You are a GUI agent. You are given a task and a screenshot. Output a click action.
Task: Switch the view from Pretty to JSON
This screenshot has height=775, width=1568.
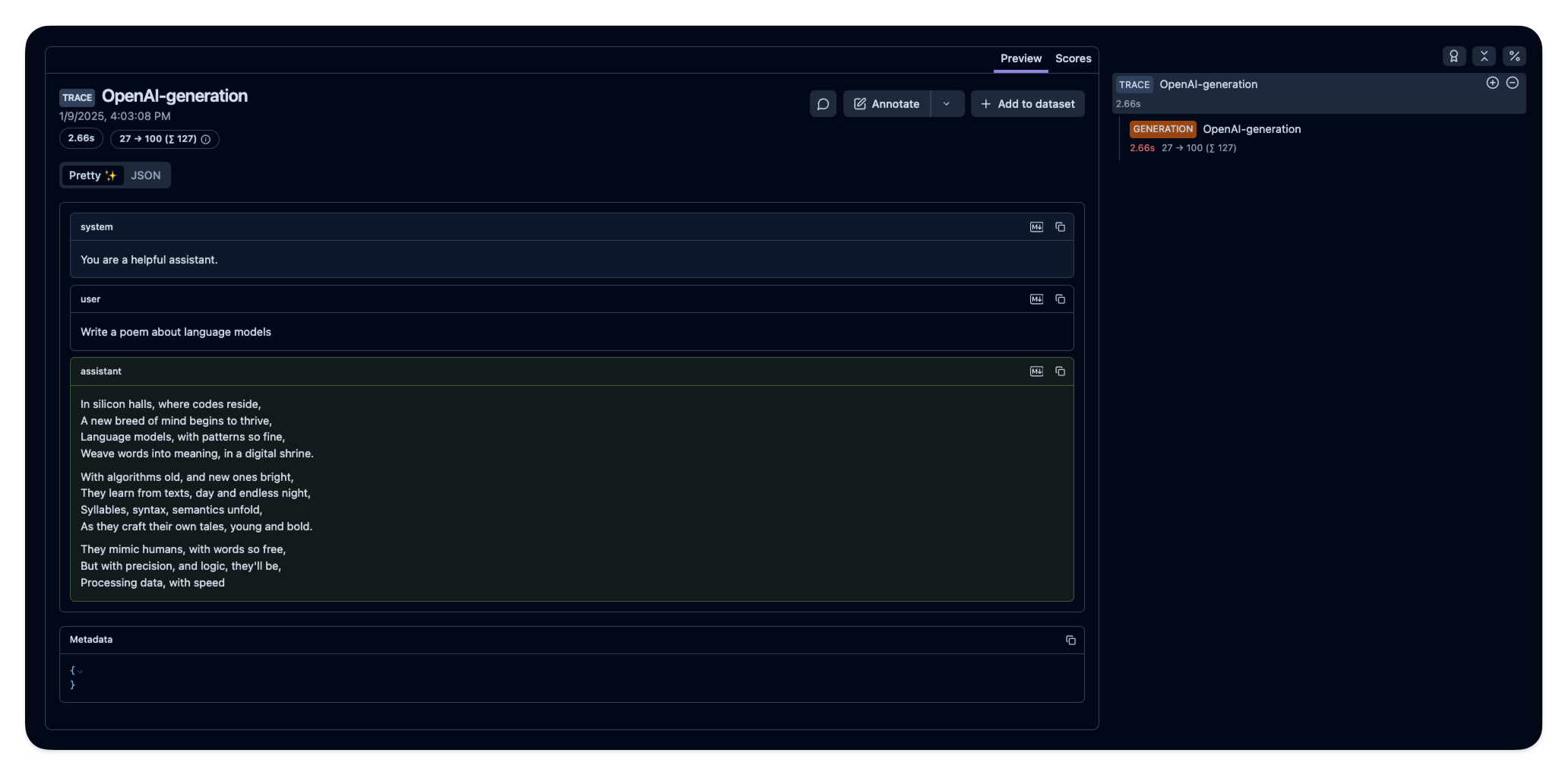[145, 175]
